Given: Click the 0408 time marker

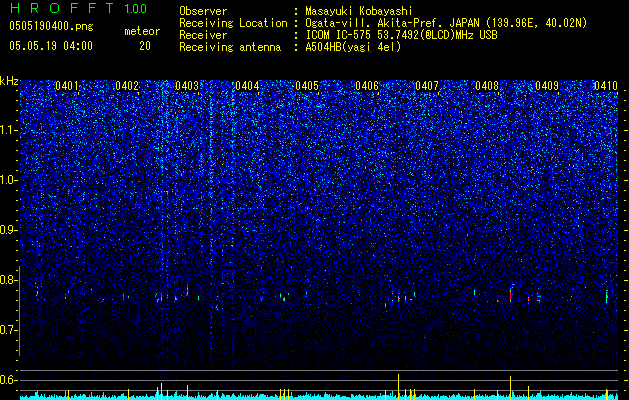Looking at the screenshot, I should (x=487, y=85).
